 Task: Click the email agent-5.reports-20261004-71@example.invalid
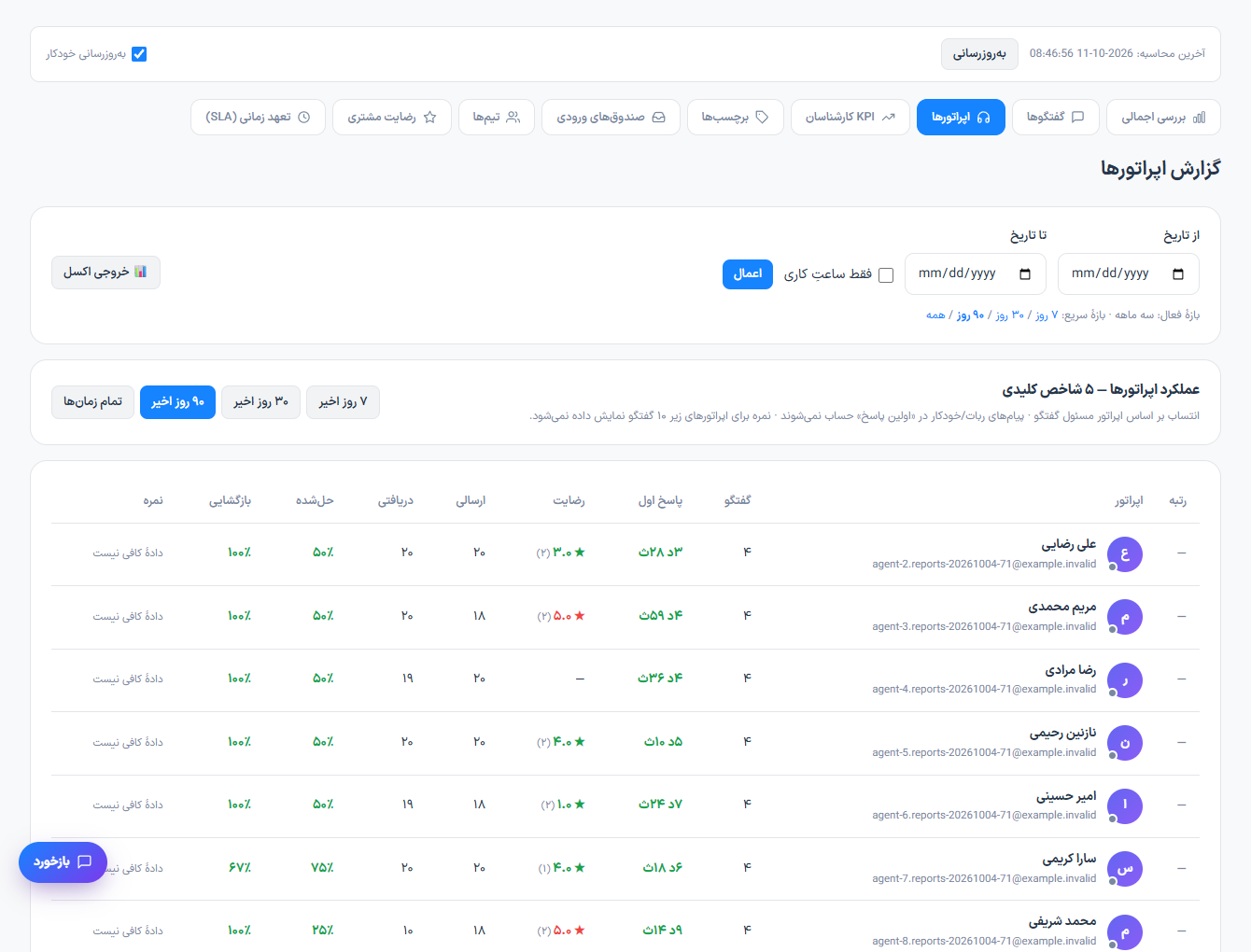point(984,752)
